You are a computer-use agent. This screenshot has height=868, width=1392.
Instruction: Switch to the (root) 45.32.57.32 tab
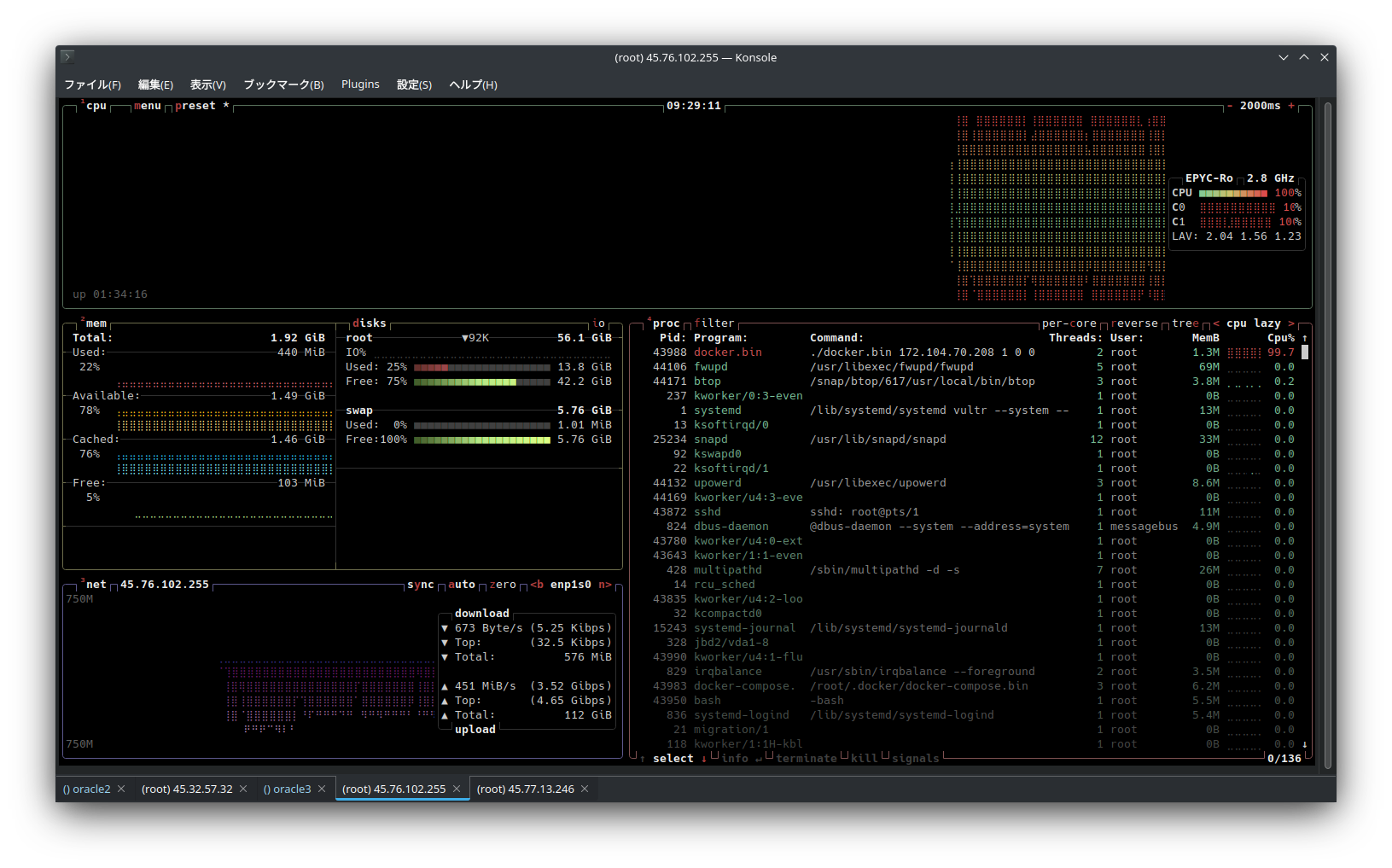coord(187,789)
